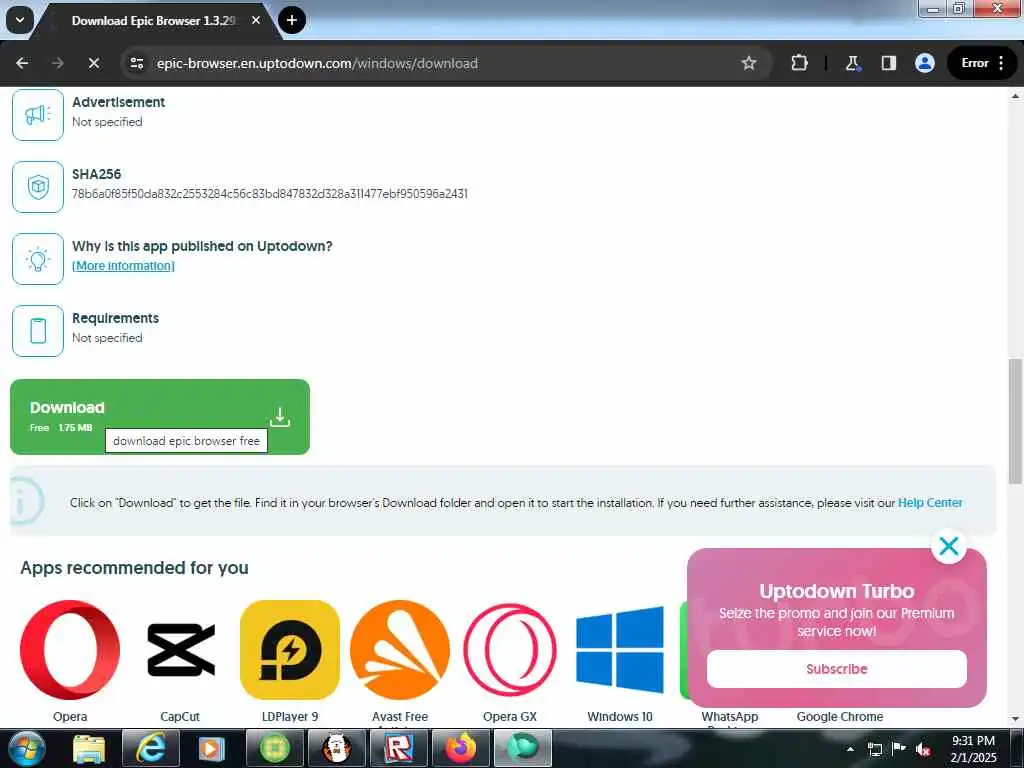Viewport: 1024px width, 768px height.
Task: Bookmark this page with the star icon
Action: click(748, 63)
